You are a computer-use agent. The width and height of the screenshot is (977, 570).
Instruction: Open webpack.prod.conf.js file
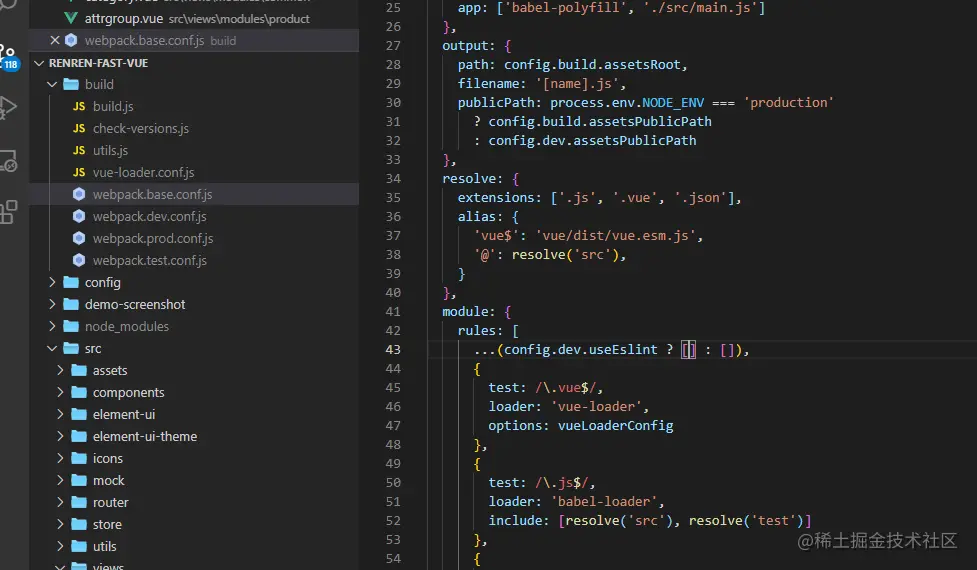coord(153,239)
